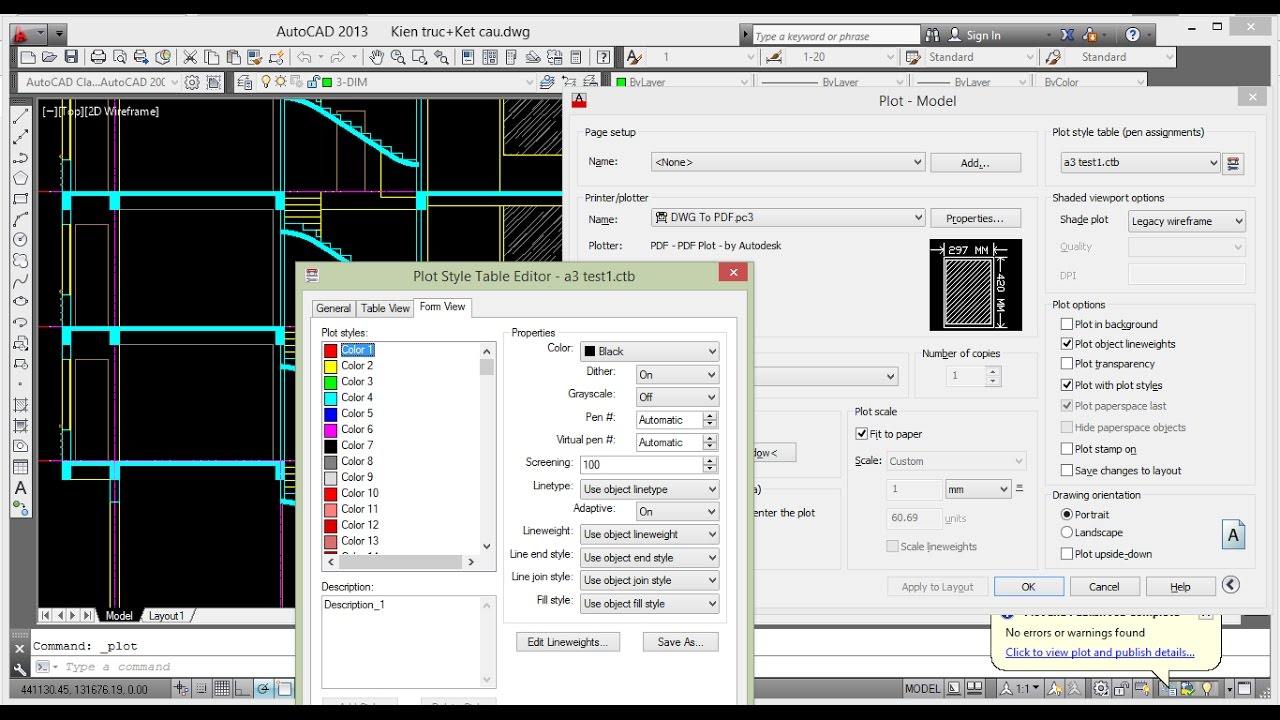Select the Color 4 cyan plot style

pos(356,397)
